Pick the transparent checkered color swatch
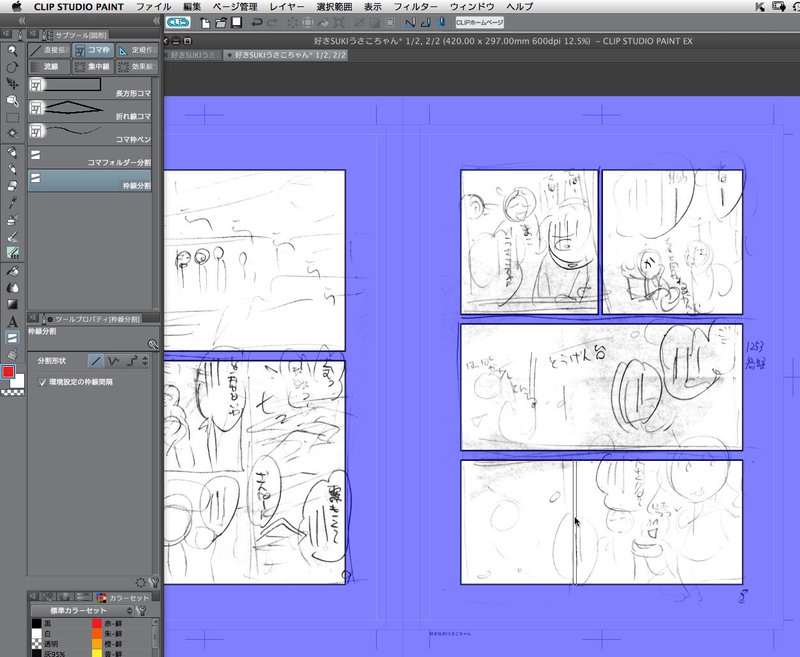This screenshot has width=800, height=657. click(13, 392)
